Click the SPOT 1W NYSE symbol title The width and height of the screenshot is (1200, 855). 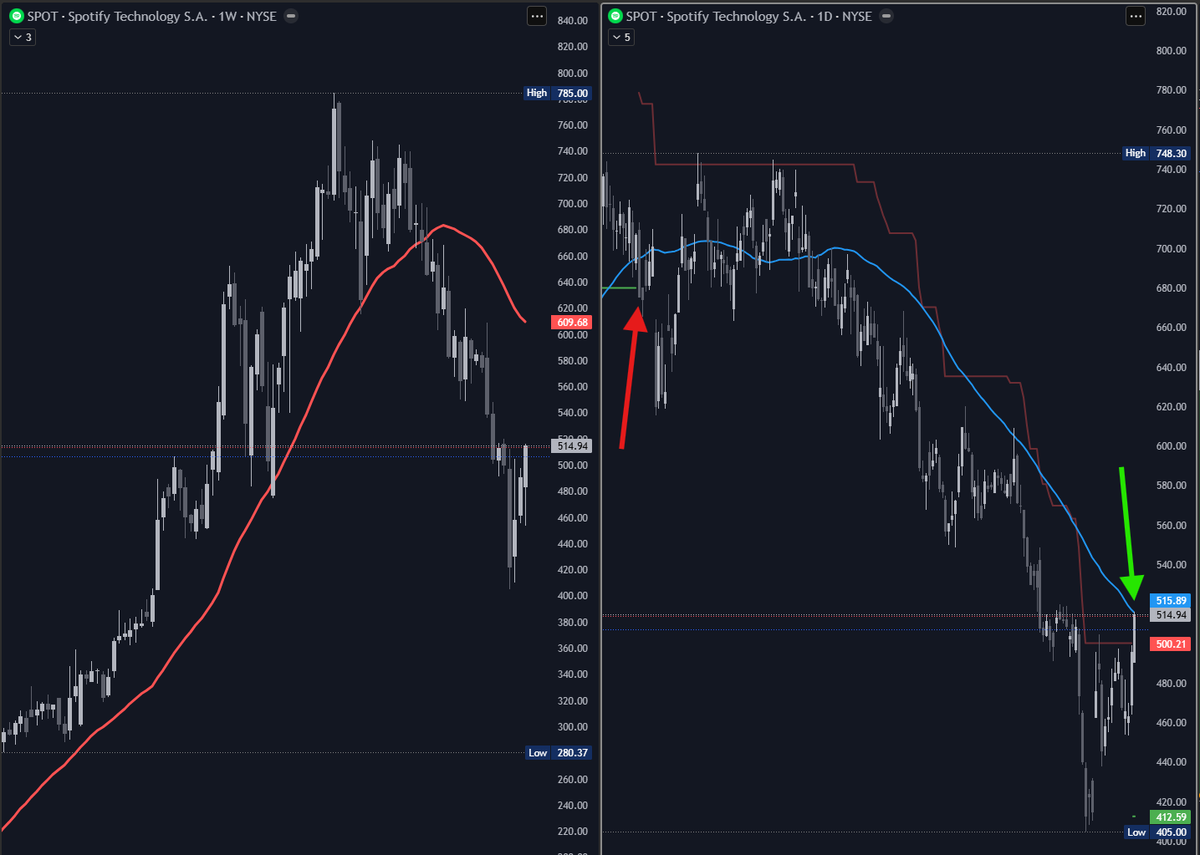pyautogui.click(x=150, y=16)
